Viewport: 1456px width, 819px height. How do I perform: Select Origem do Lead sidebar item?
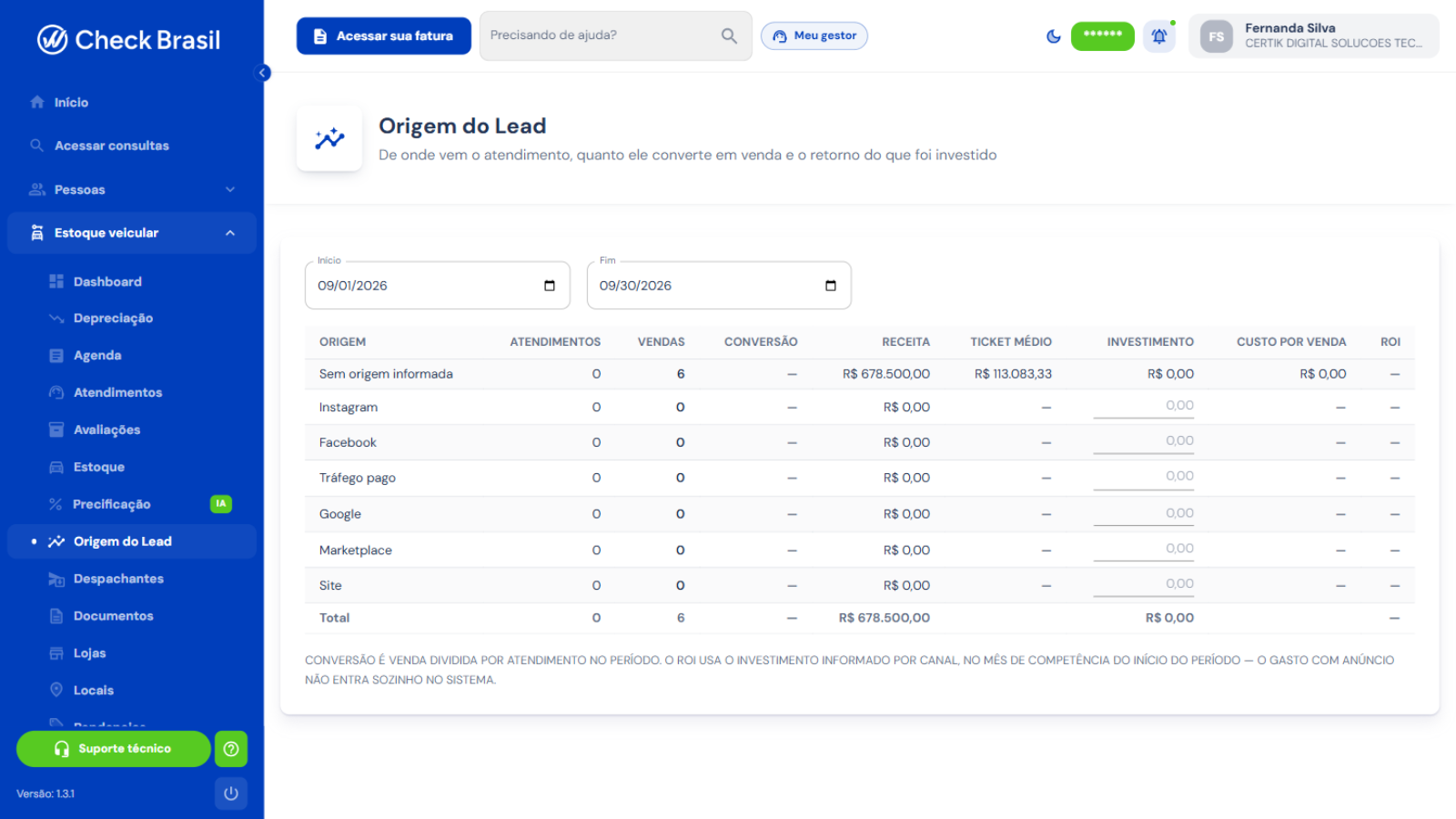(x=132, y=541)
